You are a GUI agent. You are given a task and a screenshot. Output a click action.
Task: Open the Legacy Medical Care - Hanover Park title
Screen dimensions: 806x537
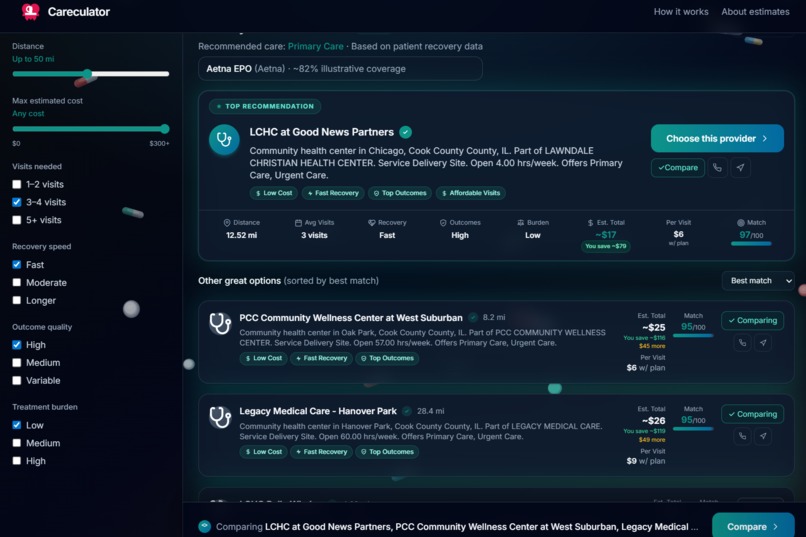click(318, 411)
